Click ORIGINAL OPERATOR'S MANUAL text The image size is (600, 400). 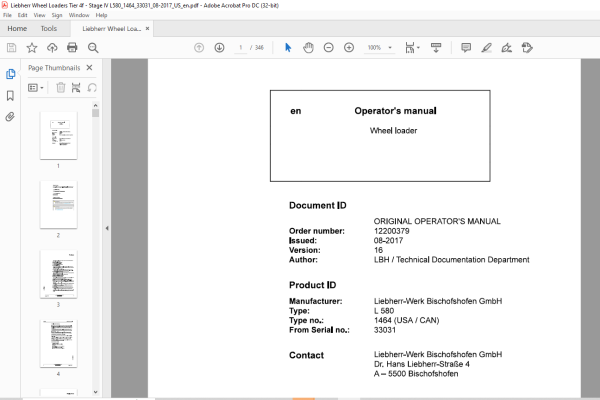tap(437, 221)
